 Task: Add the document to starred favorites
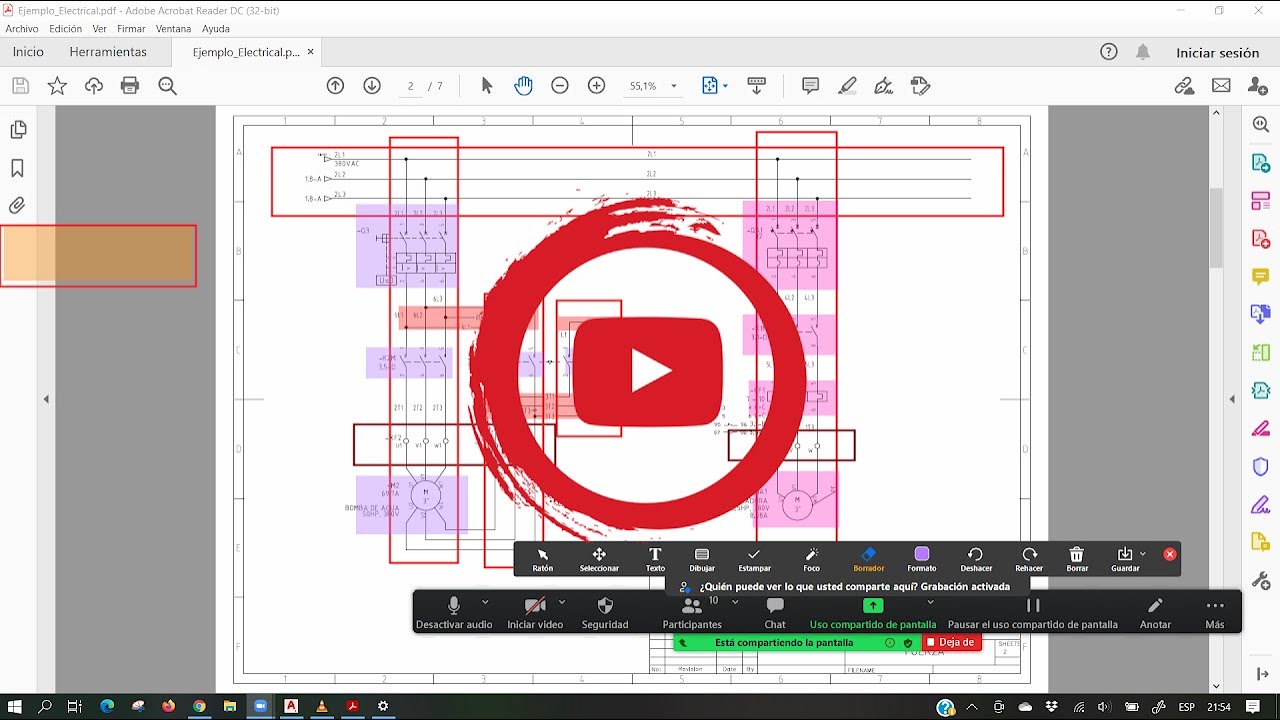pos(57,86)
